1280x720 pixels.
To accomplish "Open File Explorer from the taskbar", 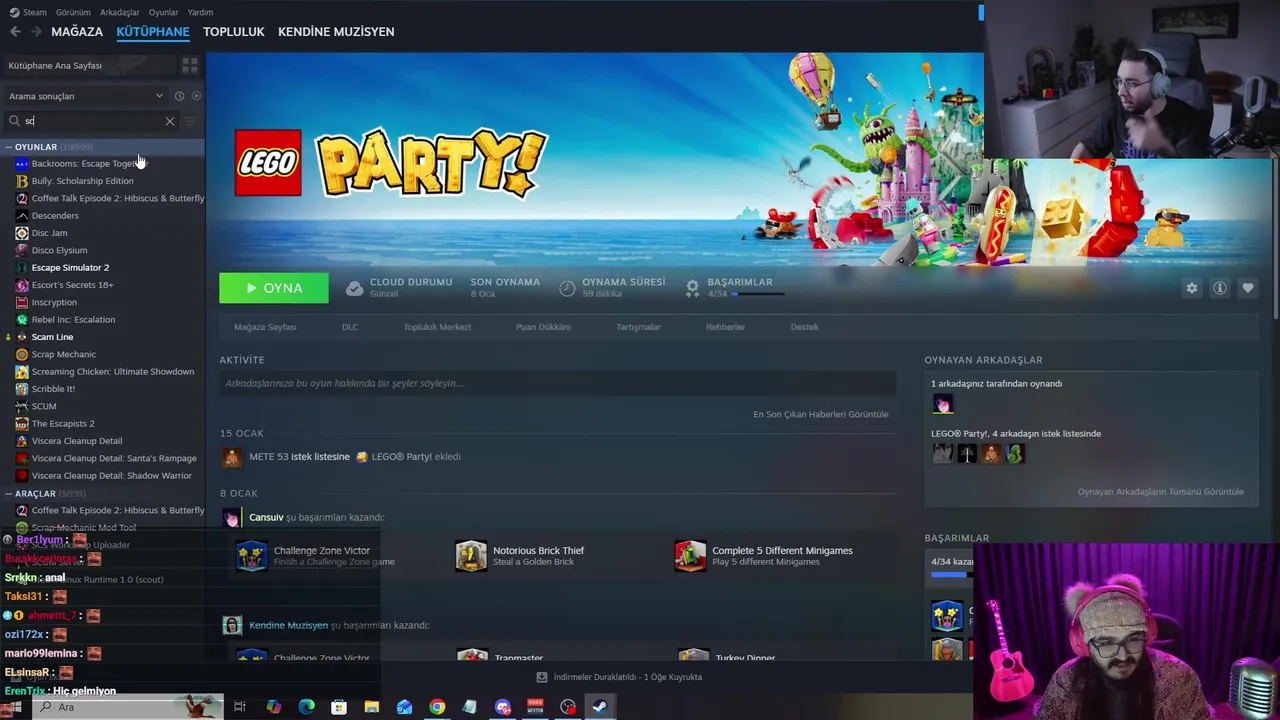I will pos(372,707).
